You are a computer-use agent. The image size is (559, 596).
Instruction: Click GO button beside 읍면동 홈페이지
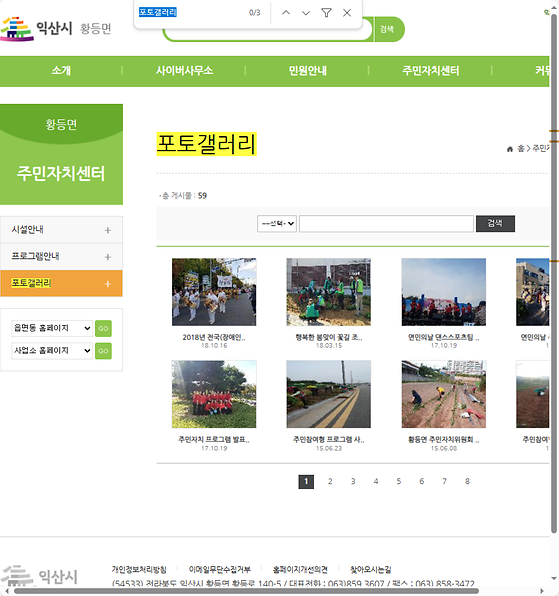tap(103, 328)
